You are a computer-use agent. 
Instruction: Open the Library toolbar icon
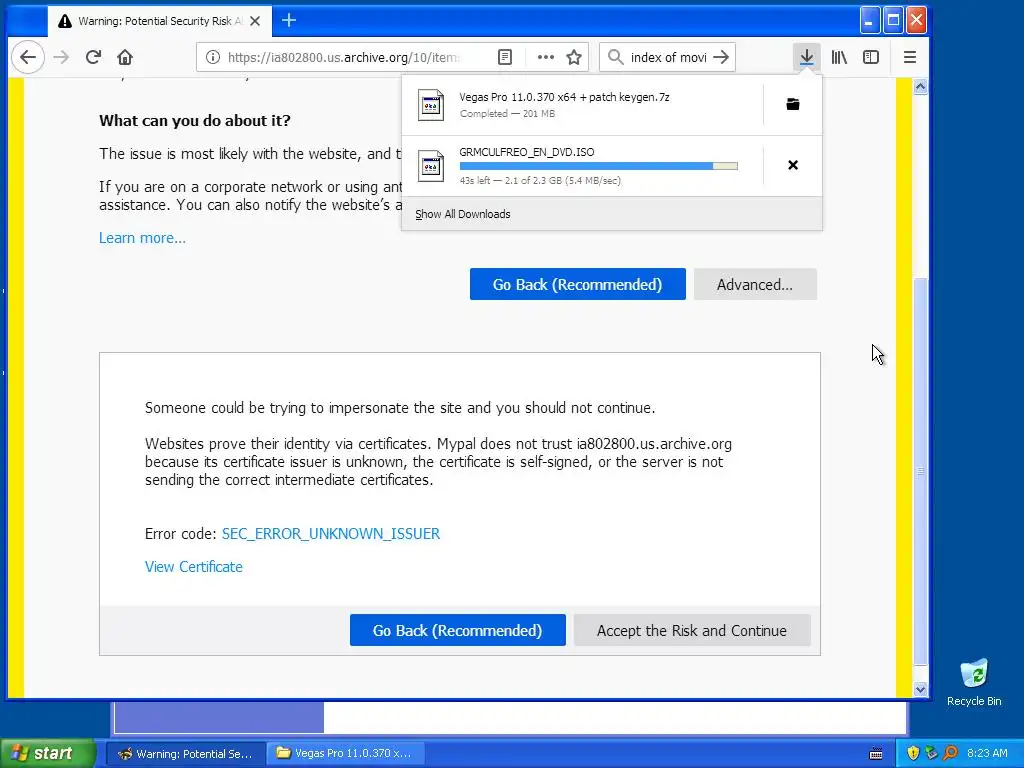pyautogui.click(x=839, y=57)
